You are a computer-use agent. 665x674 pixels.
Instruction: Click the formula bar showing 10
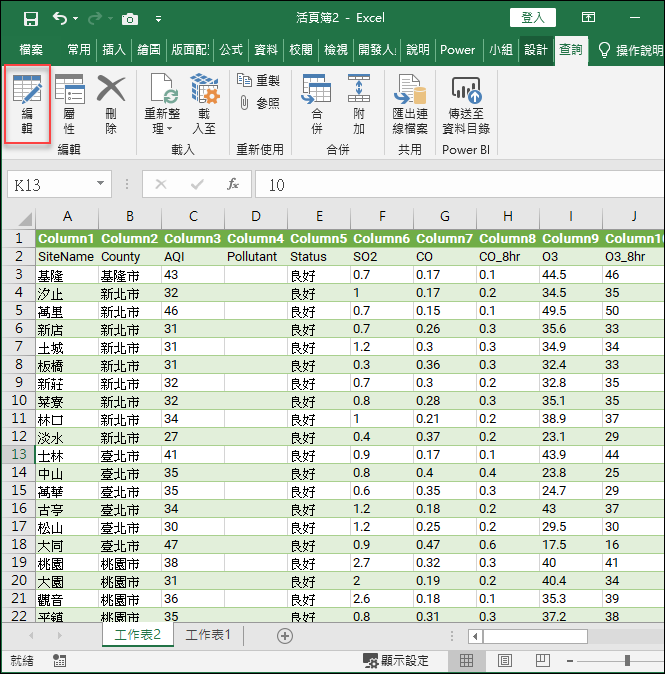pos(460,184)
